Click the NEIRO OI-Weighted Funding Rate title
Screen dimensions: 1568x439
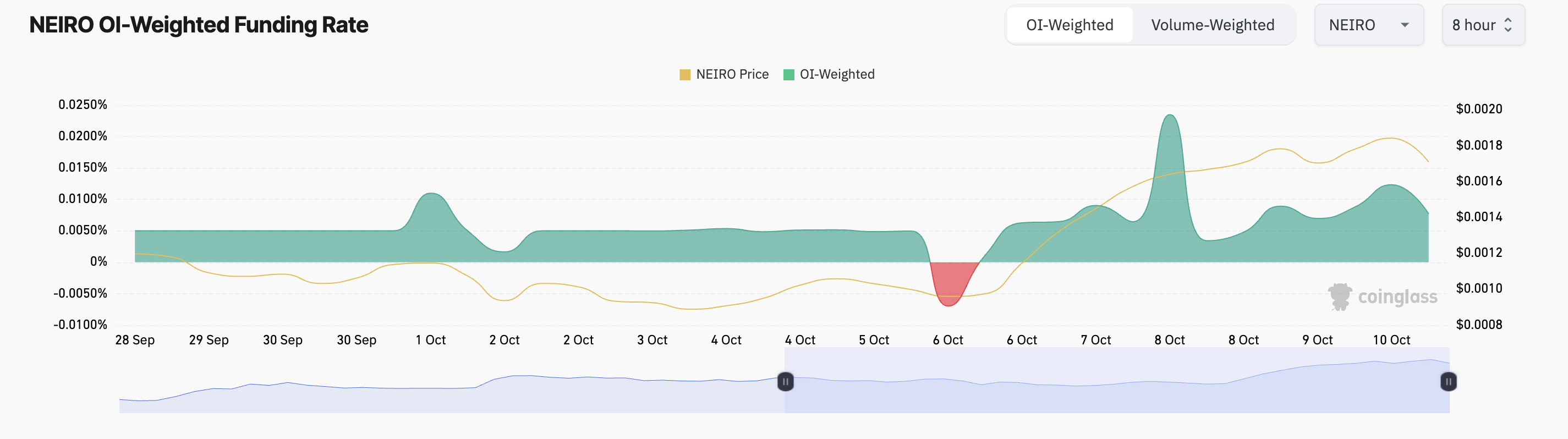tap(199, 25)
